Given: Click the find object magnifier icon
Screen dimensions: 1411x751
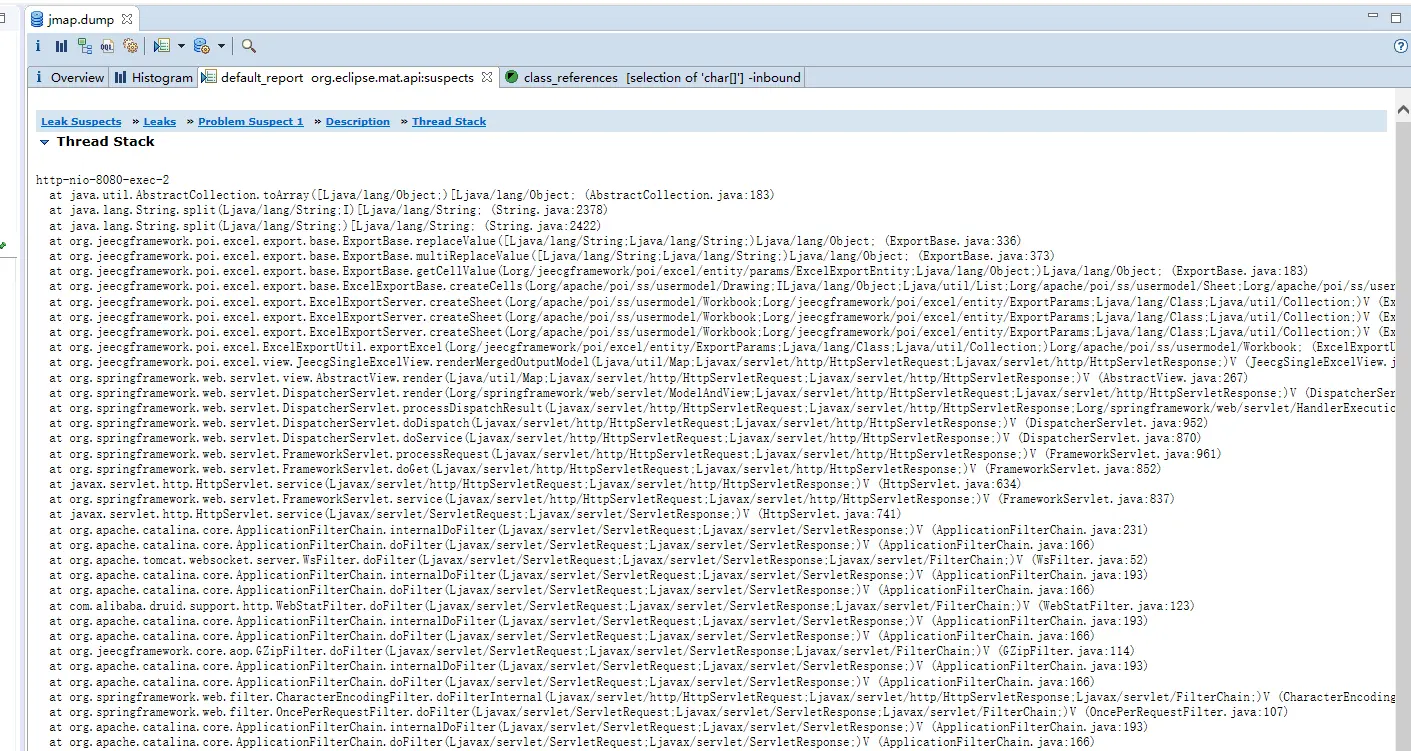Looking at the screenshot, I should click(249, 46).
